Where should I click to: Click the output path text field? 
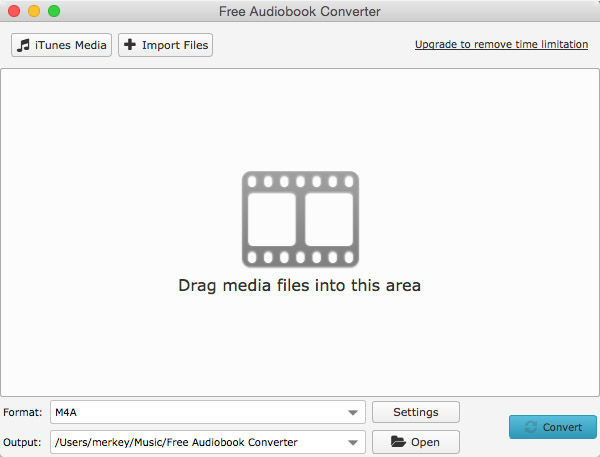coord(208,442)
